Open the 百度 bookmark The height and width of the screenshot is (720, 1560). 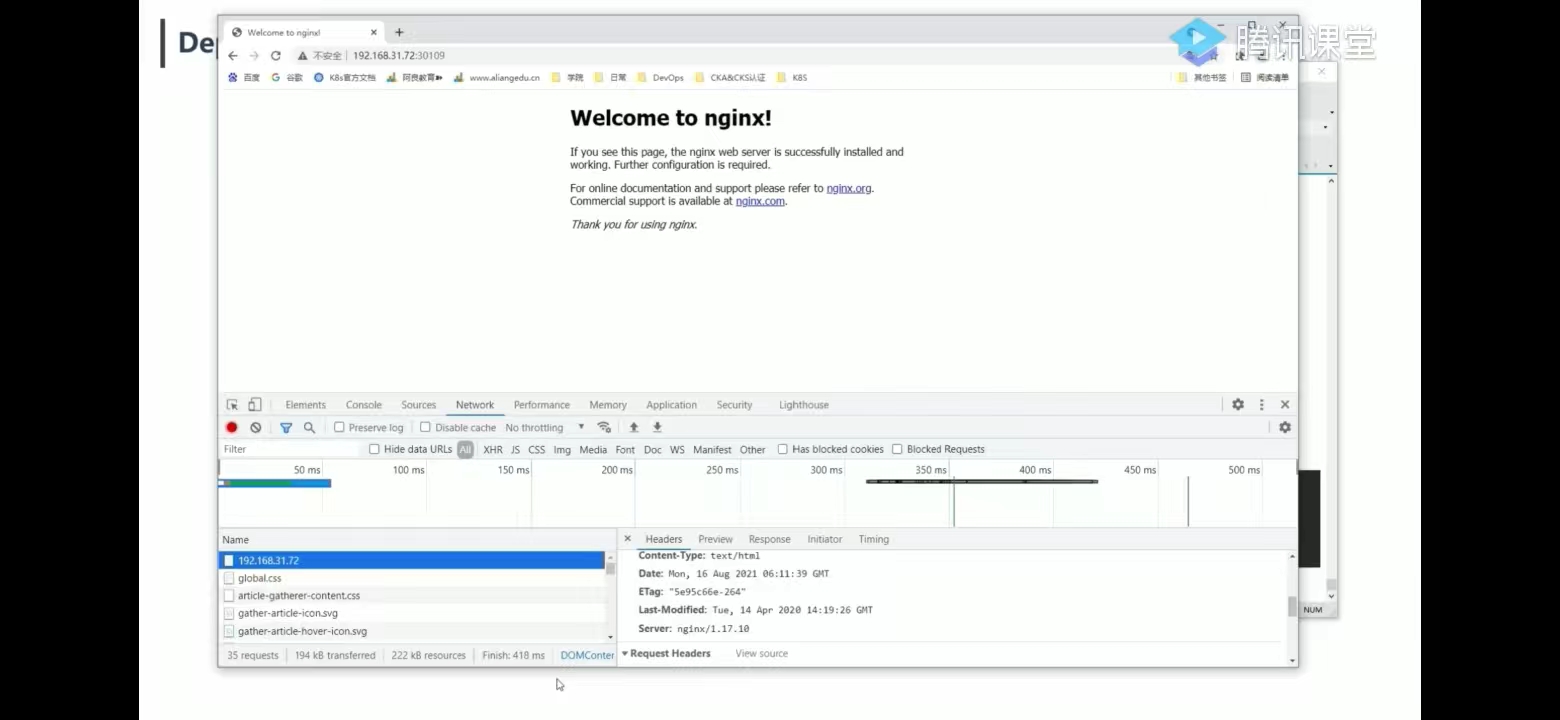(x=244, y=77)
